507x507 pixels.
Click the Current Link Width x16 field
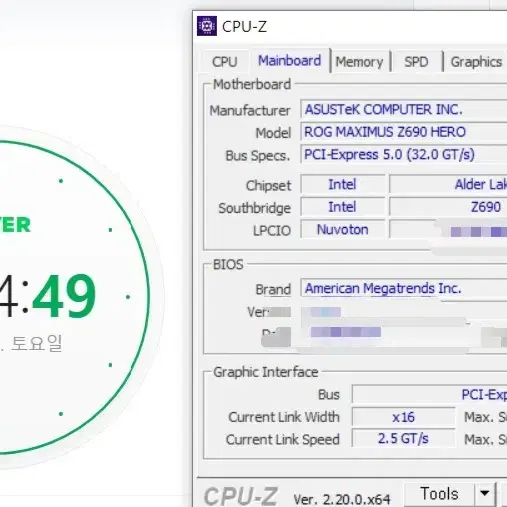coord(403,417)
